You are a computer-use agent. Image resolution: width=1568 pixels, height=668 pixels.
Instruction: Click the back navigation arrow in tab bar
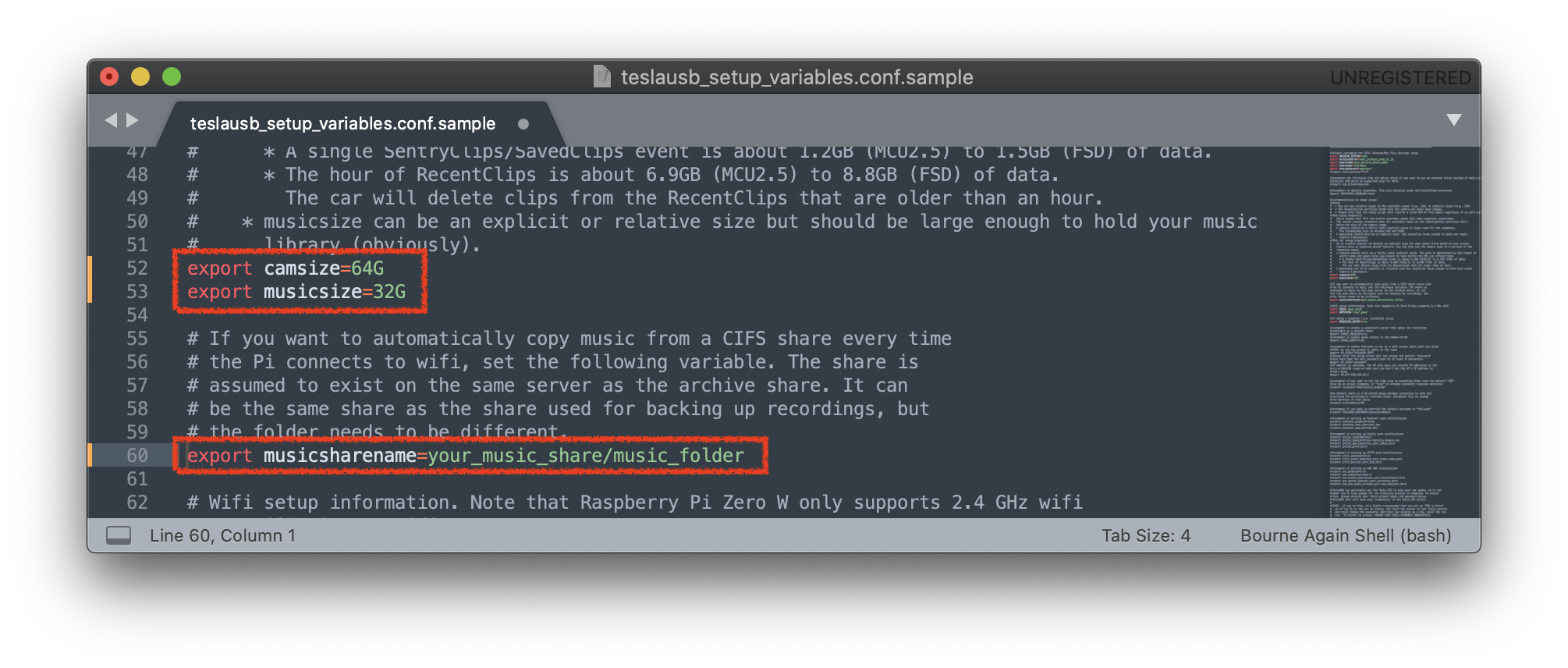pyautogui.click(x=111, y=120)
